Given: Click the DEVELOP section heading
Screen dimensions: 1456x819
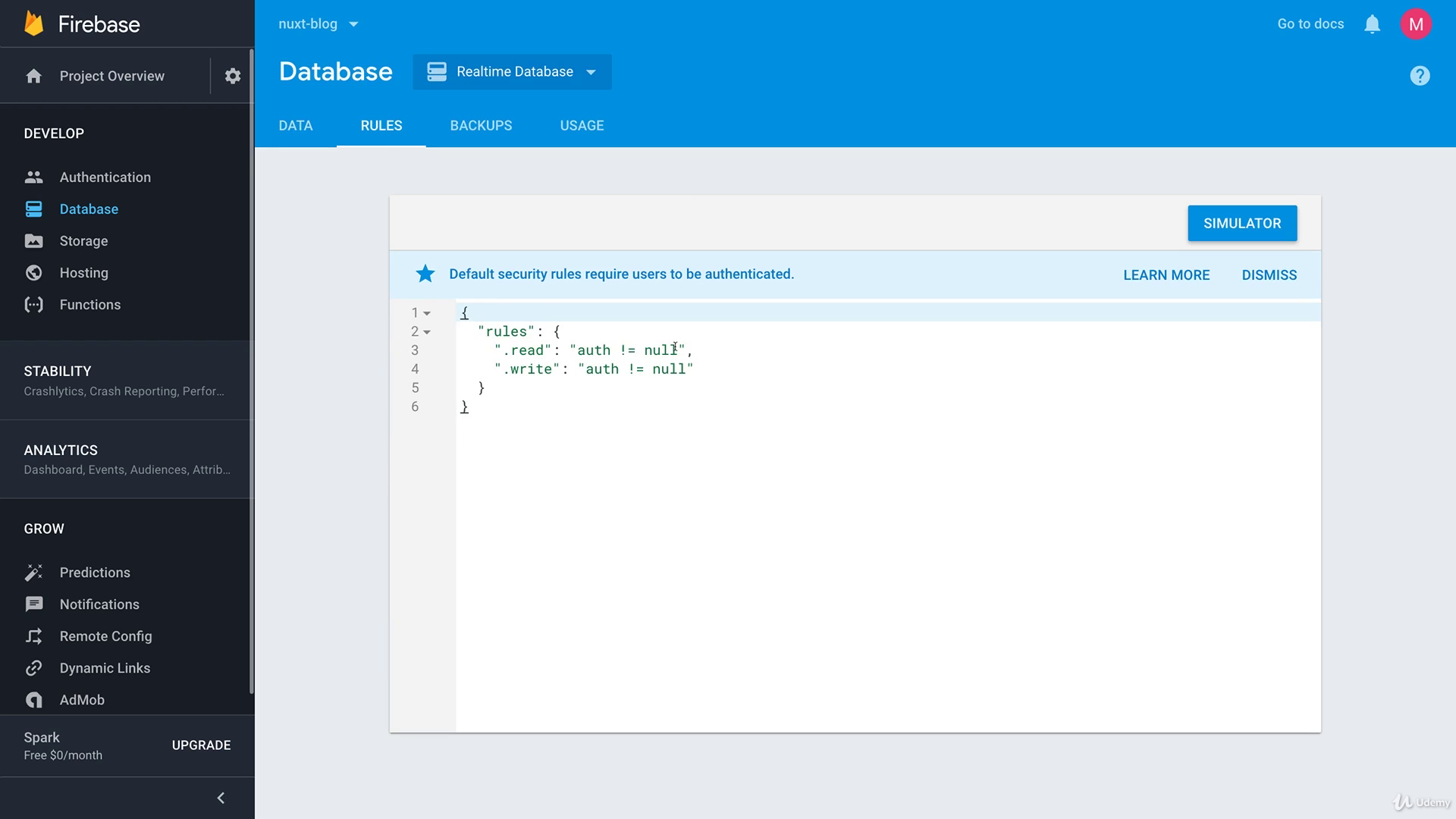Looking at the screenshot, I should pyautogui.click(x=54, y=133).
